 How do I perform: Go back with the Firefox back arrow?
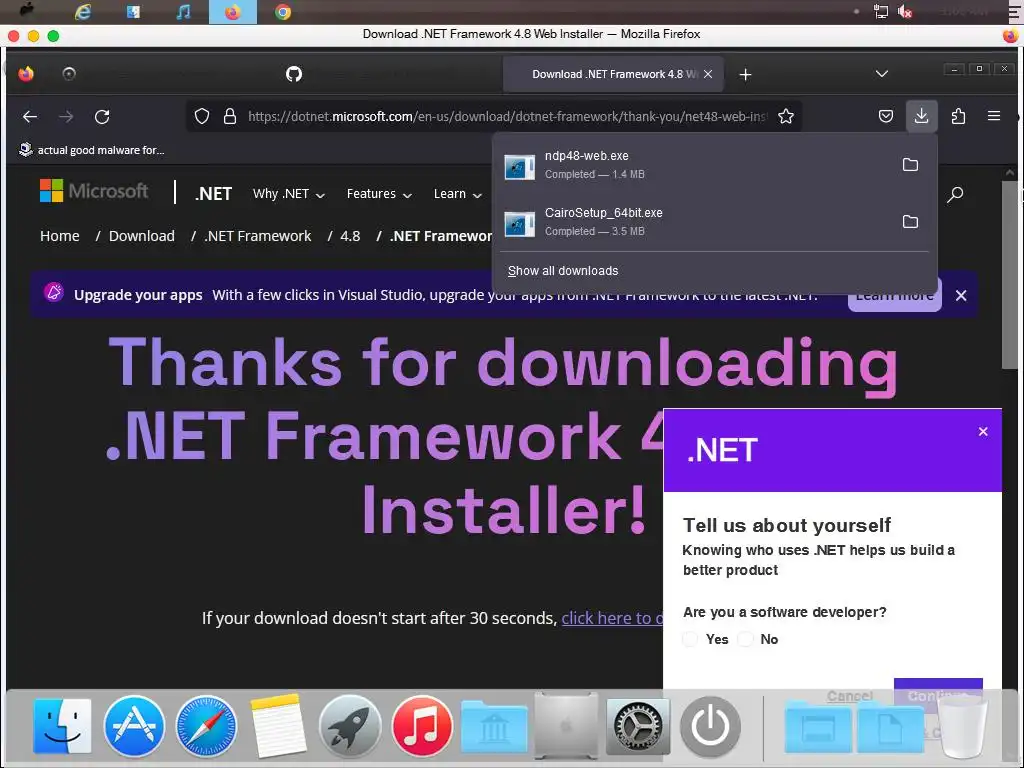(30, 117)
